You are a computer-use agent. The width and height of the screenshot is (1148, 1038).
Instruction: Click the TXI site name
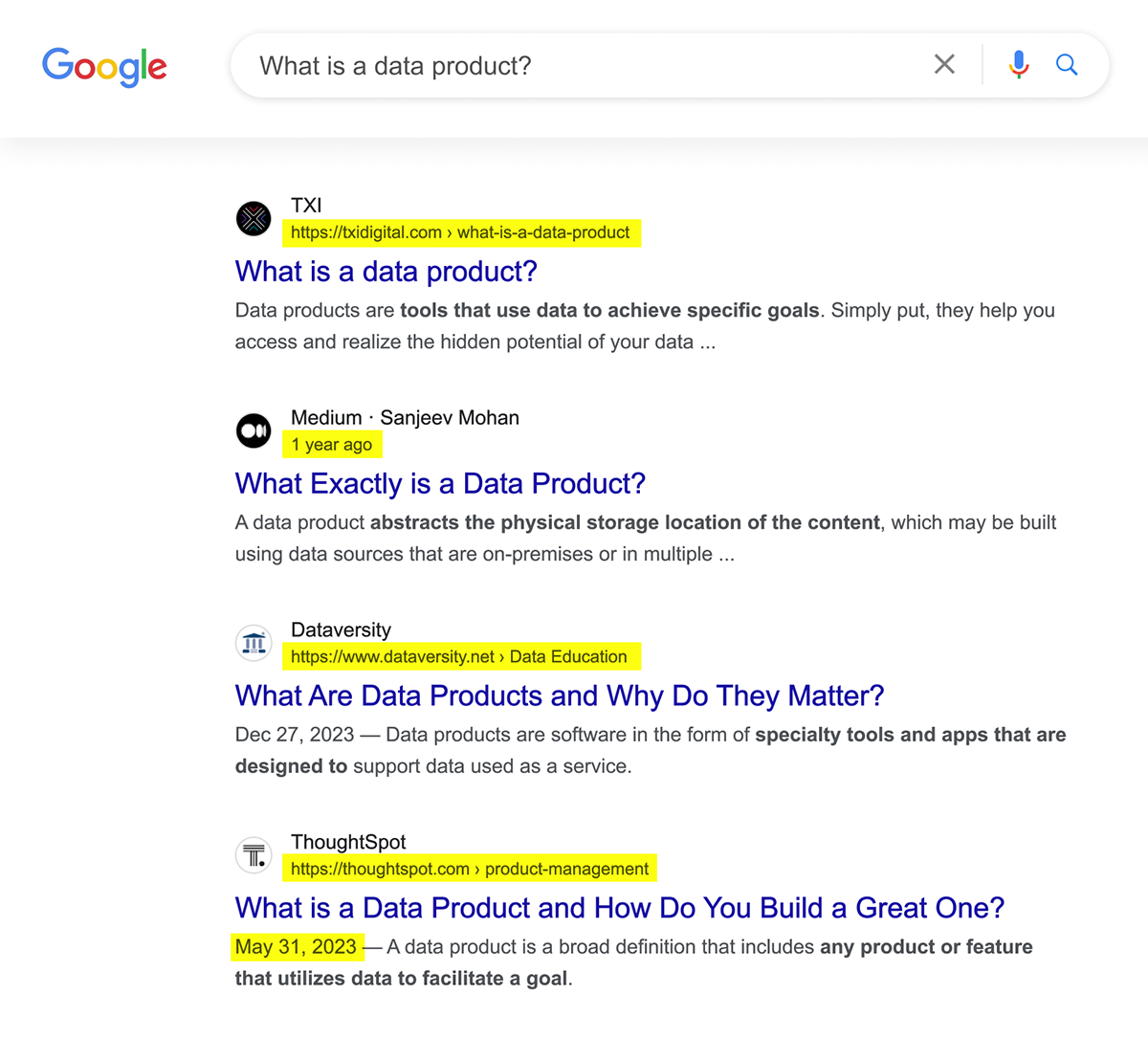[306, 206]
